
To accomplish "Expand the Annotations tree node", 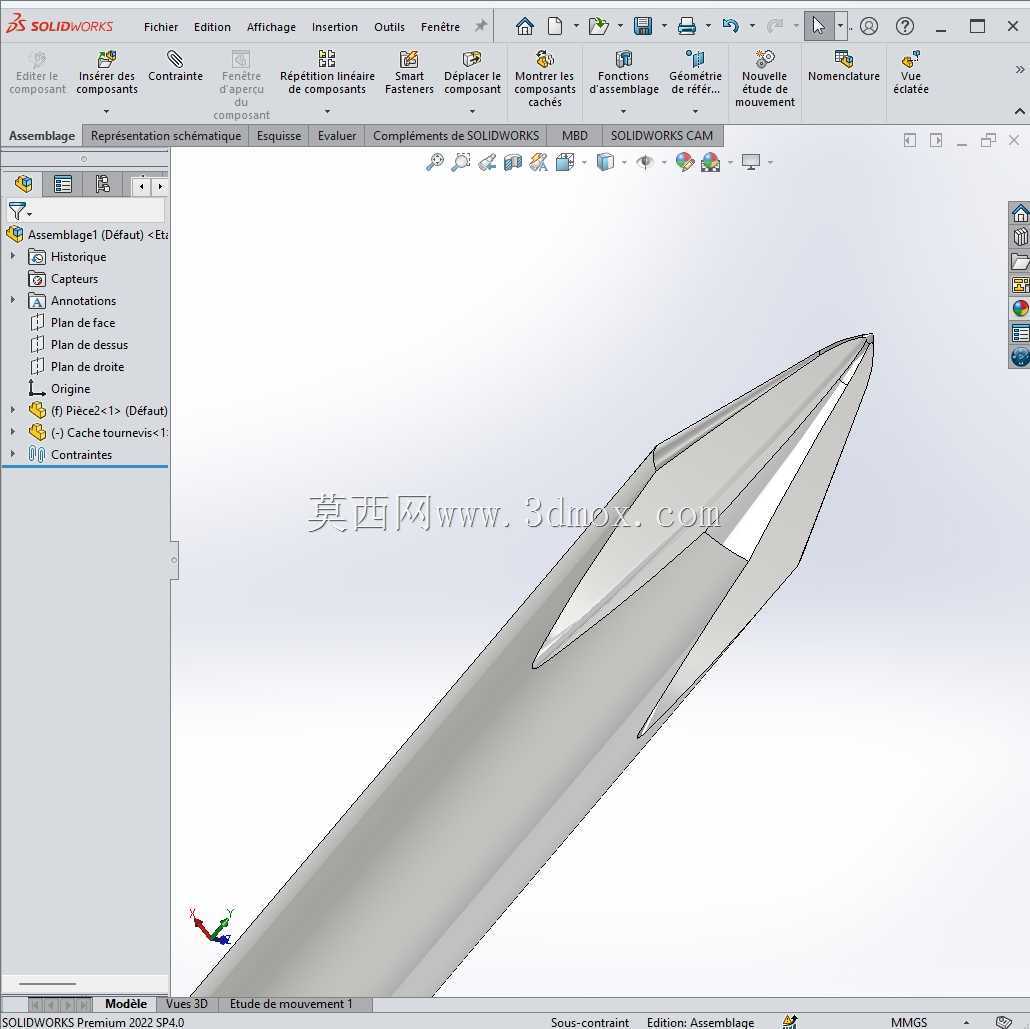I will click(12, 300).
